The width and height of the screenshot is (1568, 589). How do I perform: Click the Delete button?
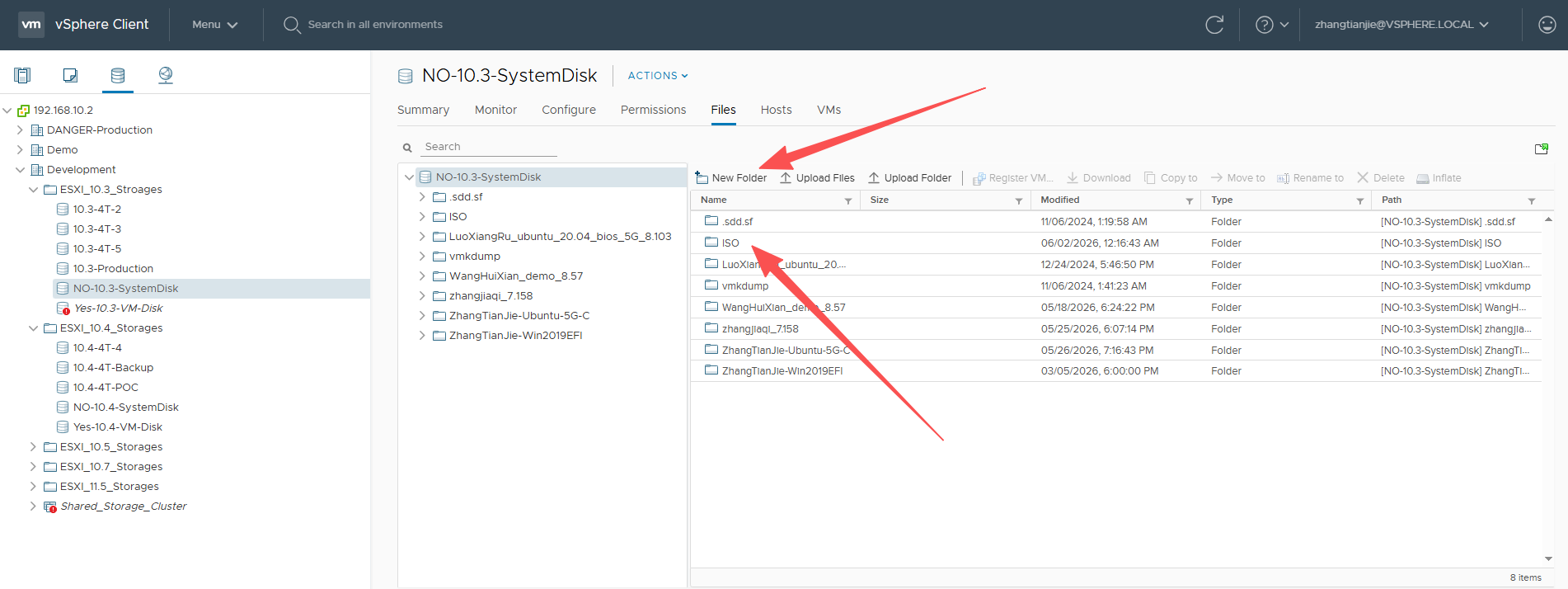click(1381, 178)
